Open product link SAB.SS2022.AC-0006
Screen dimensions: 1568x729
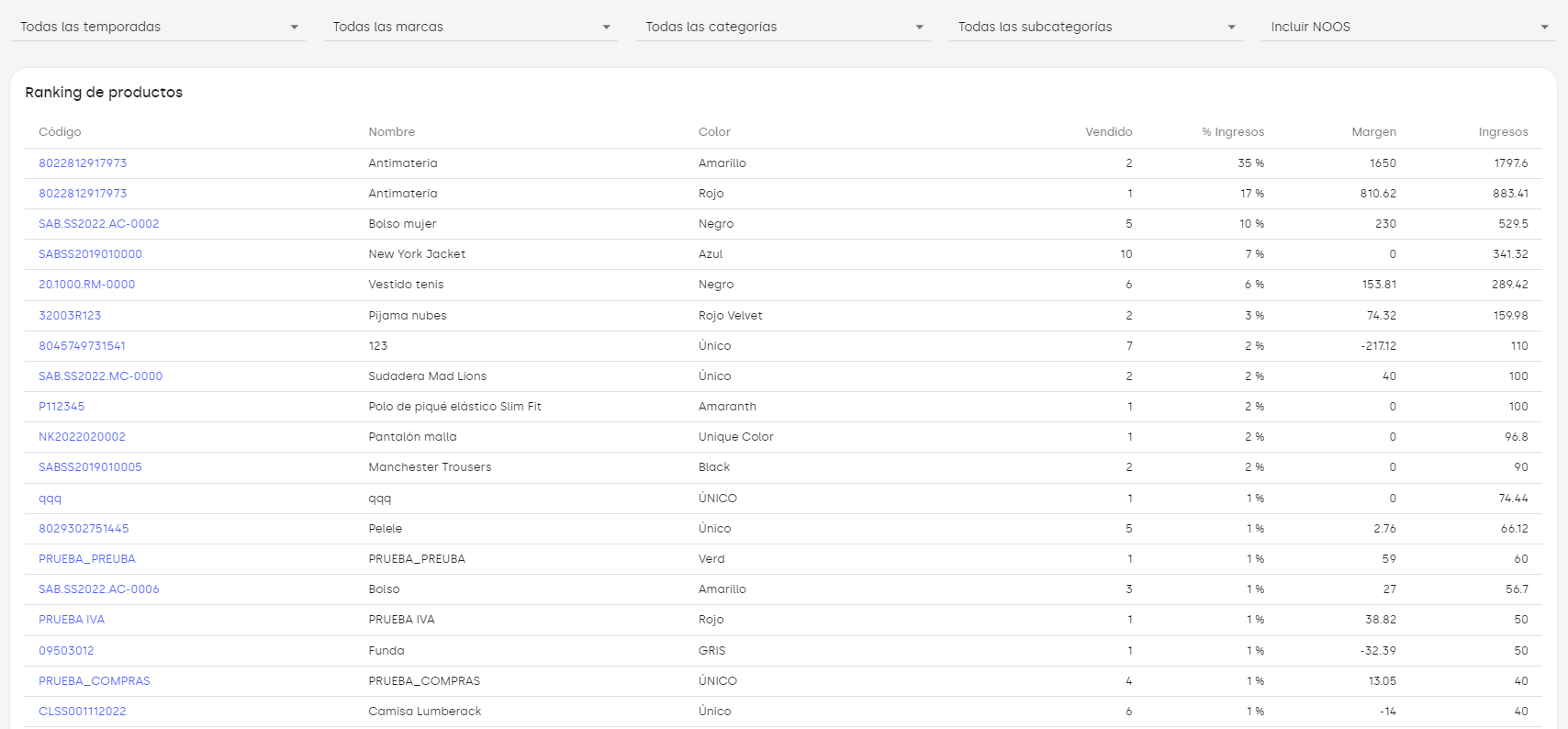pyautogui.click(x=99, y=589)
